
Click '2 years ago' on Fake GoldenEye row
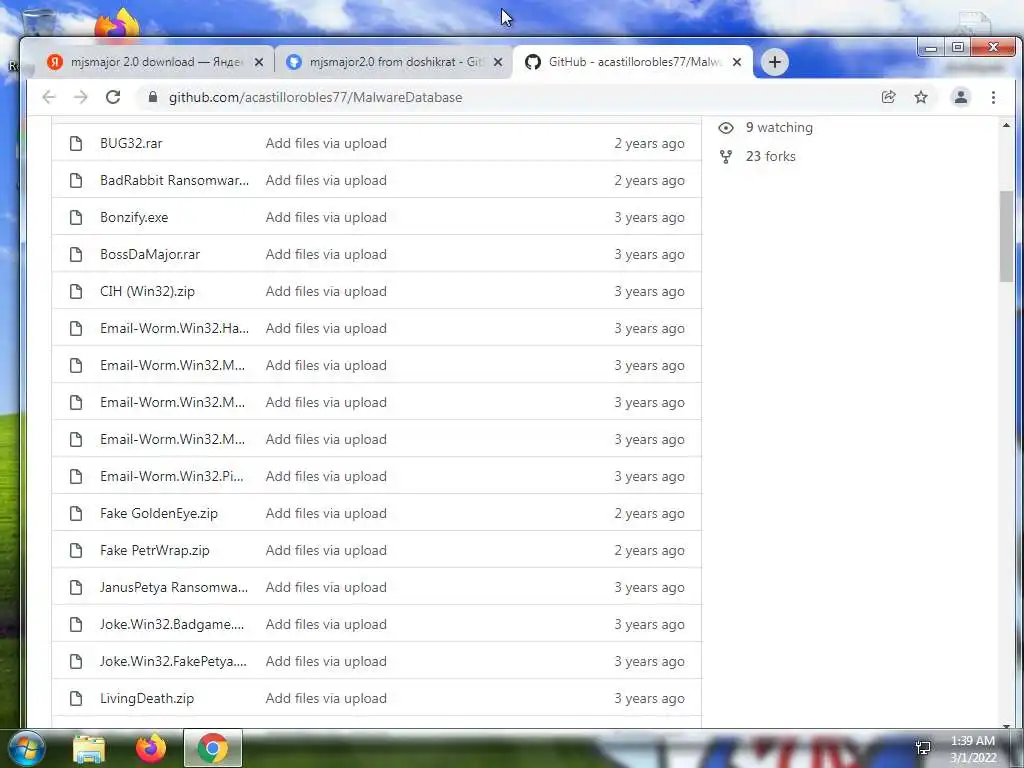click(x=649, y=513)
